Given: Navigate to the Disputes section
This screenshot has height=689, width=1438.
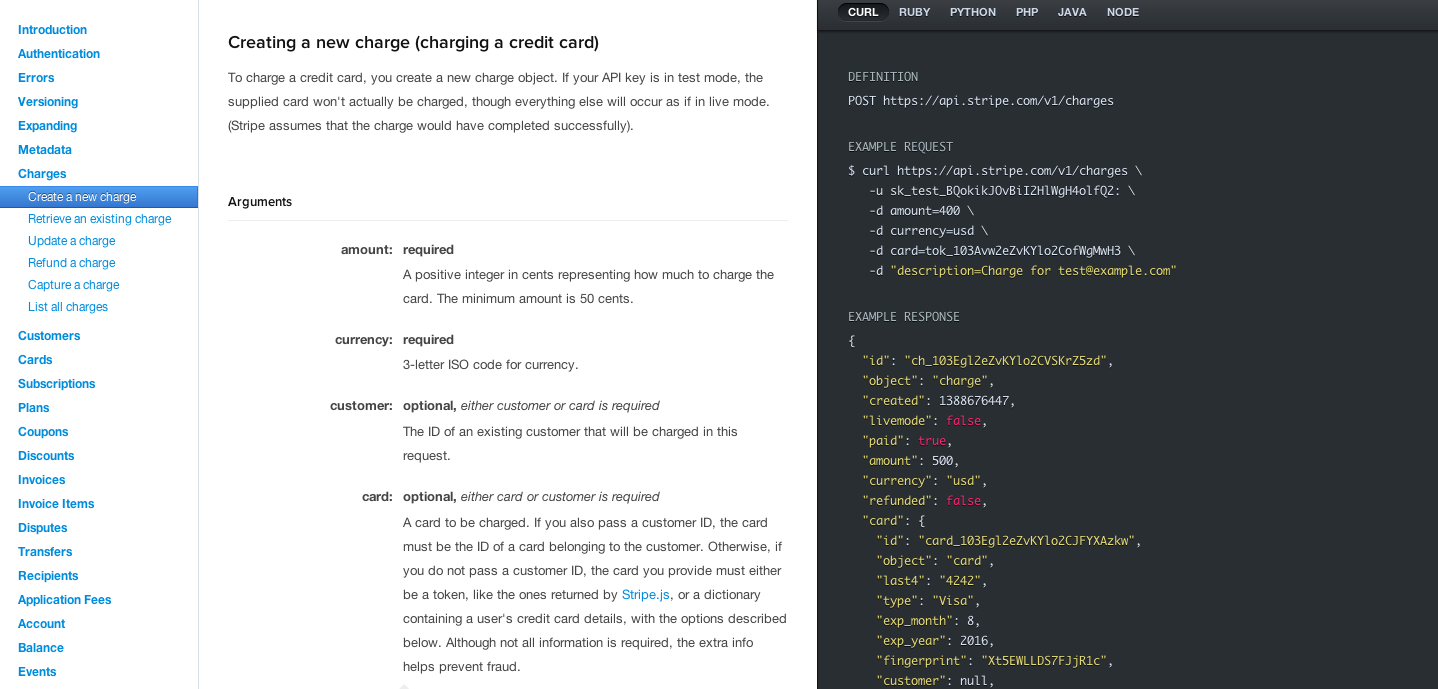Looking at the screenshot, I should tap(42, 527).
